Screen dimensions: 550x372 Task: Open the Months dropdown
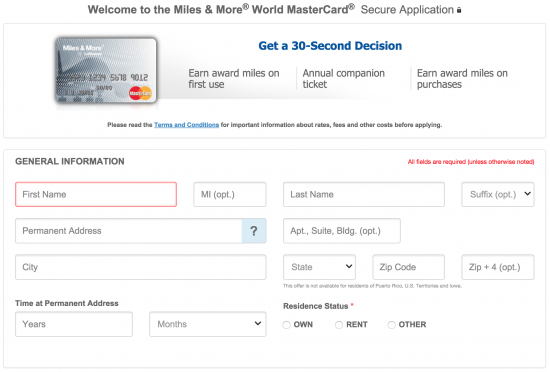(x=208, y=324)
